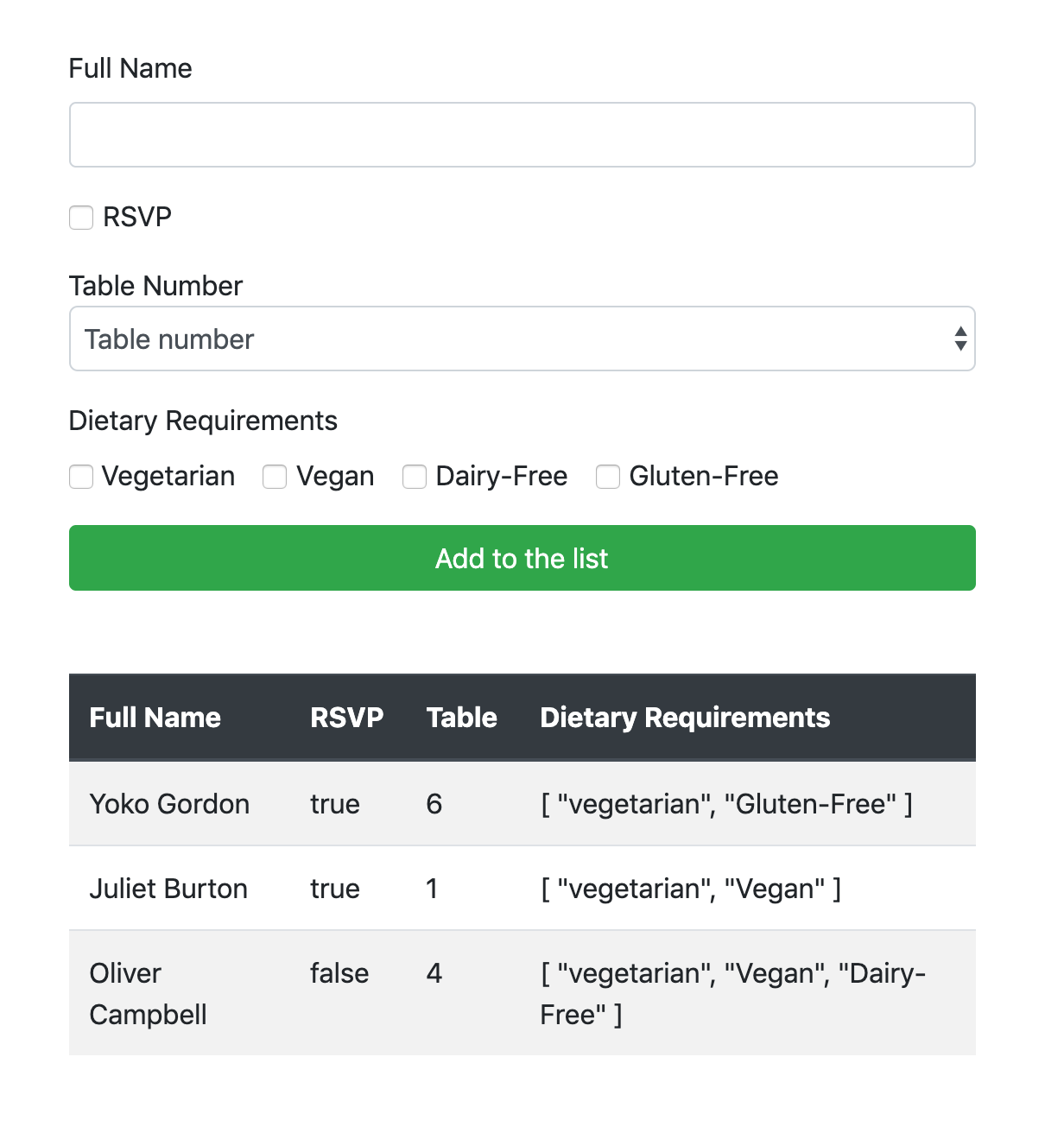
Task: Click the Gluten-Free label text
Action: coord(704,477)
